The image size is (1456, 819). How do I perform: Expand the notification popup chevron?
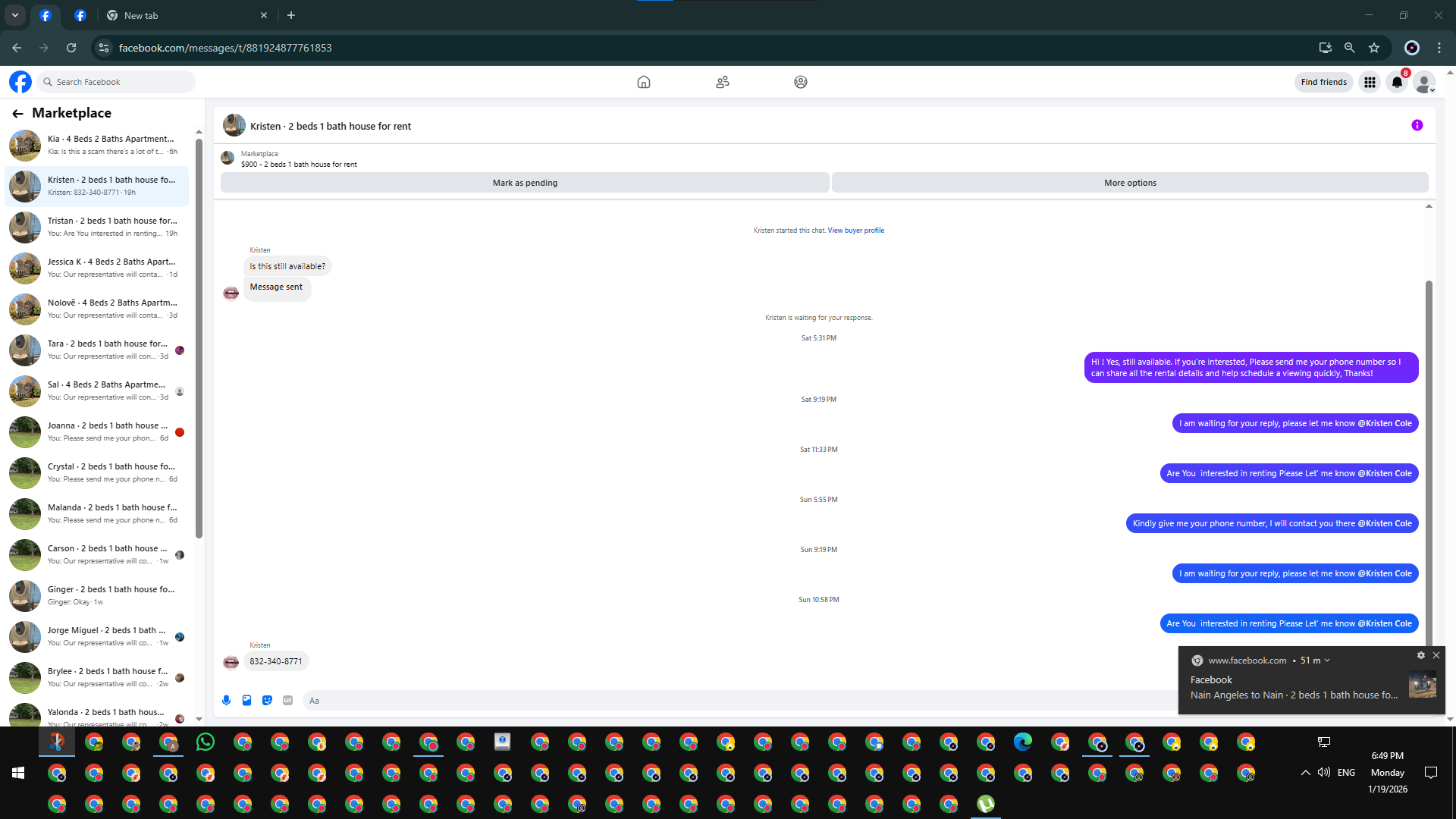point(1327,661)
